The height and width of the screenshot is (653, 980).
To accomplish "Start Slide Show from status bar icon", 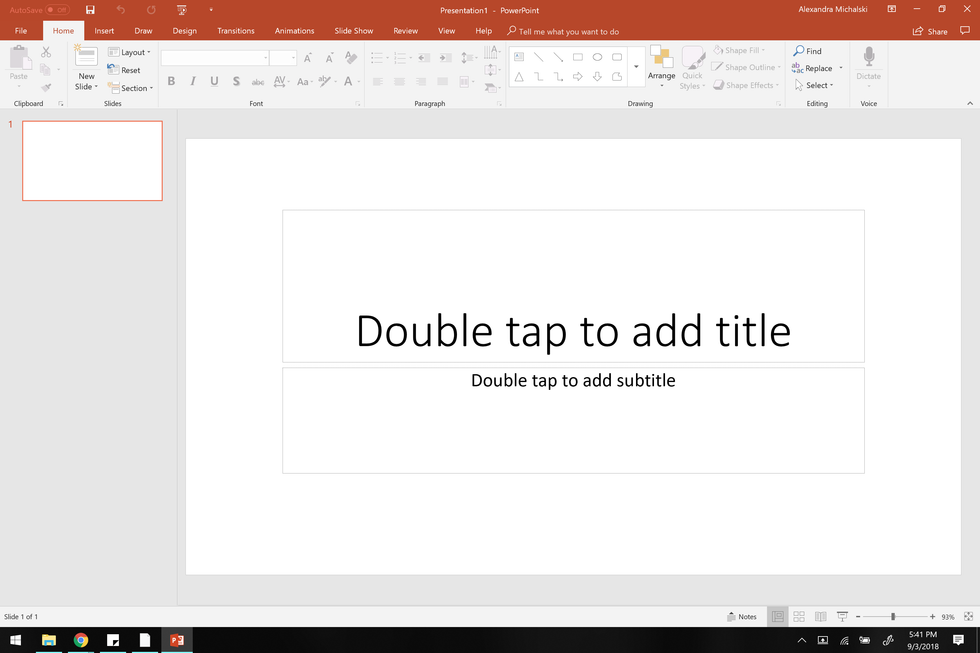I will (x=842, y=617).
